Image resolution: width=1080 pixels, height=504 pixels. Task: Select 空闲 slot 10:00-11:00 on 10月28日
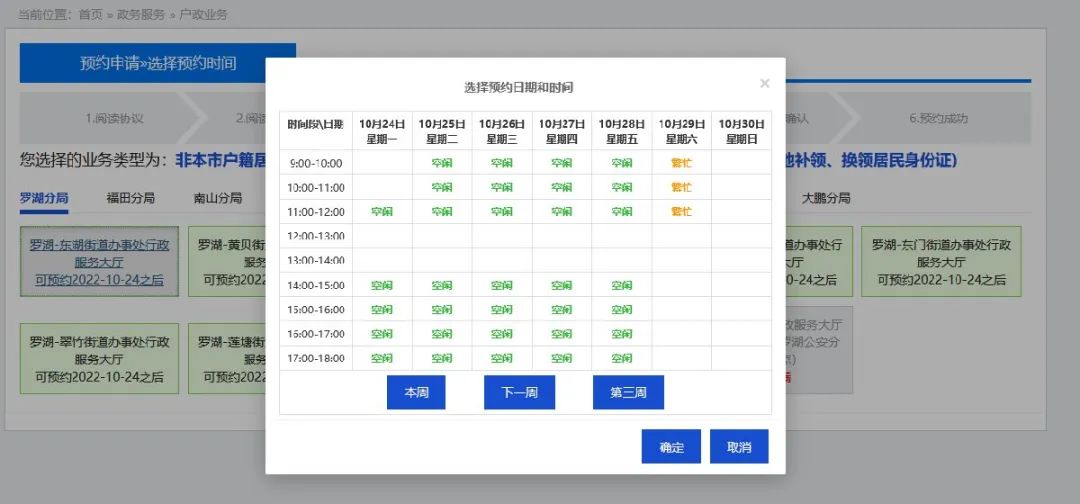coord(621,187)
